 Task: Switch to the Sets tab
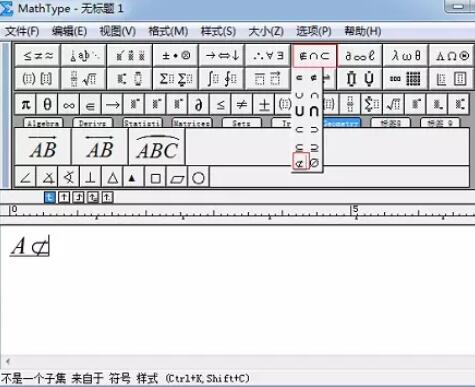click(241, 123)
